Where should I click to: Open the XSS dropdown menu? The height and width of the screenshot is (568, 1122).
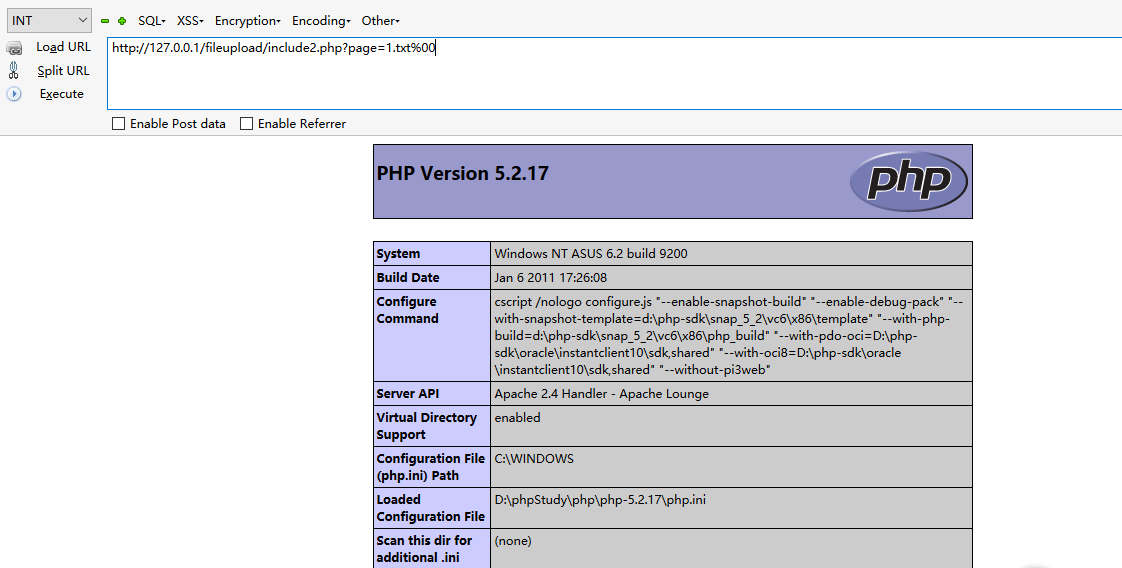click(190, 21)
